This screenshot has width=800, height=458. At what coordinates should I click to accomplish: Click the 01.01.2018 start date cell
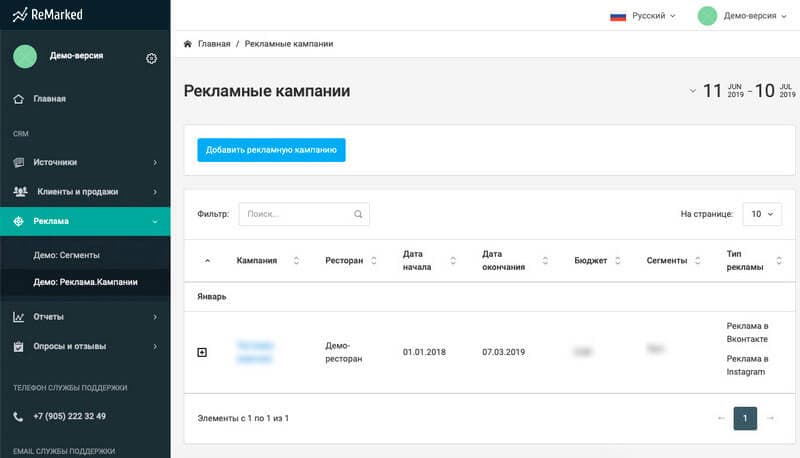424,352
